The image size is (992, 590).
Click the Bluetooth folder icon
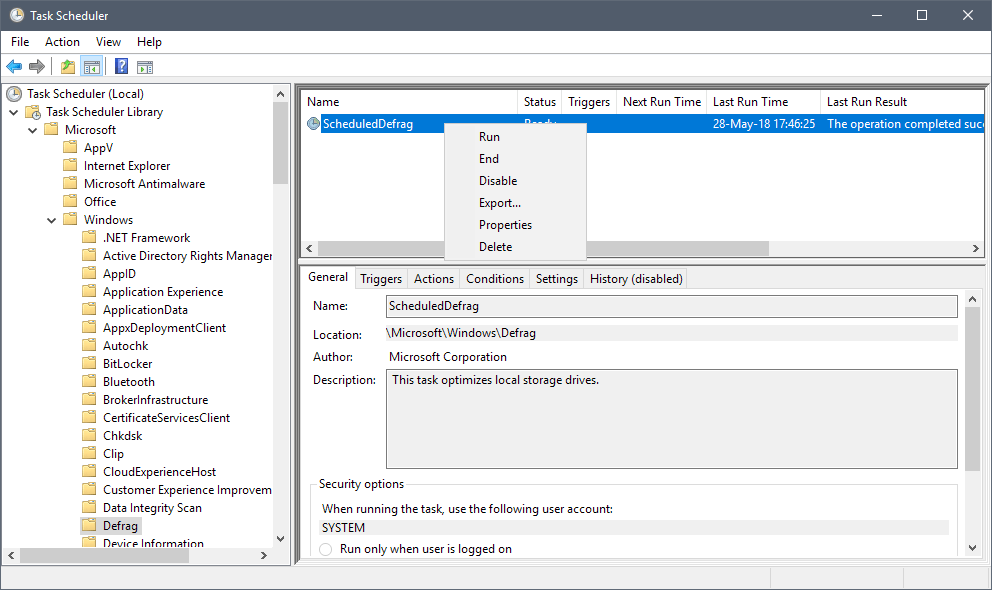click(x=89, y=381)
